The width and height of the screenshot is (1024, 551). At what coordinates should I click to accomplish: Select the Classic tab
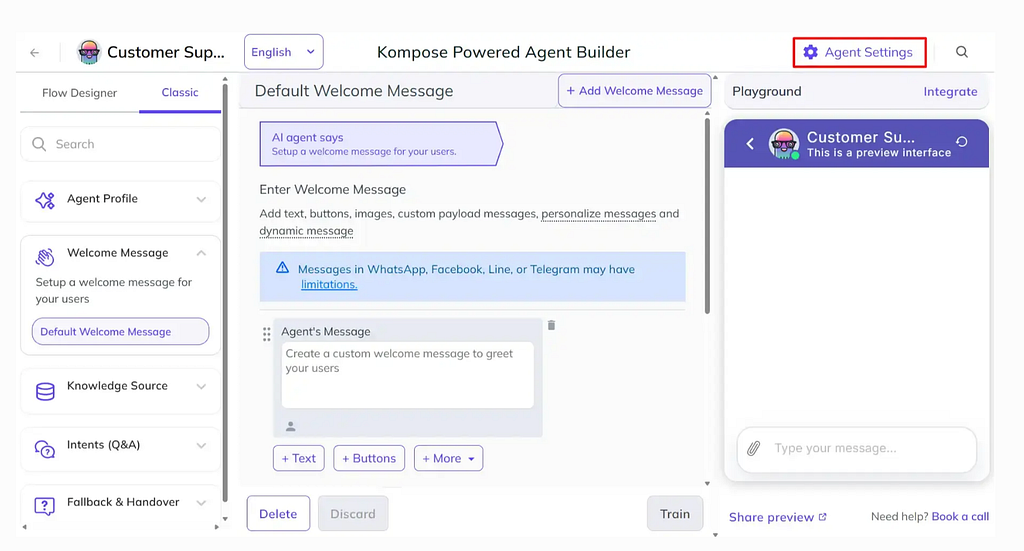(180, 93)
